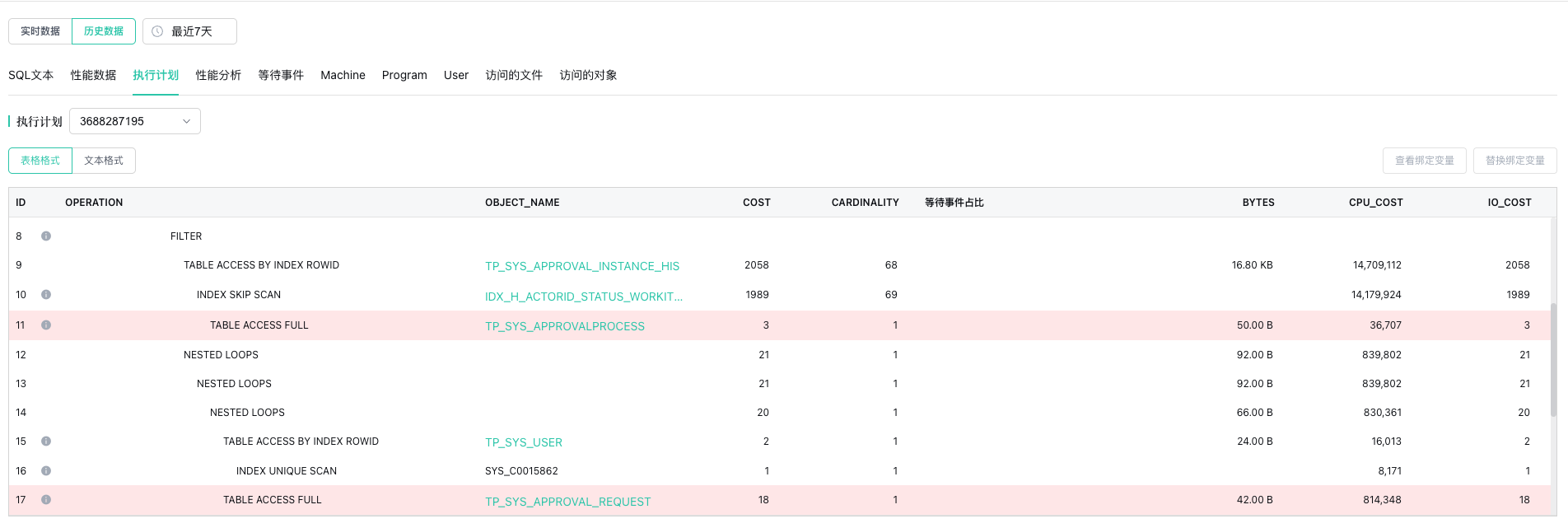The height and width of the screenshot is (528, 1568).
Task: Click the NESTED LOOPS operation in row 14
Action: coord(247,413)
